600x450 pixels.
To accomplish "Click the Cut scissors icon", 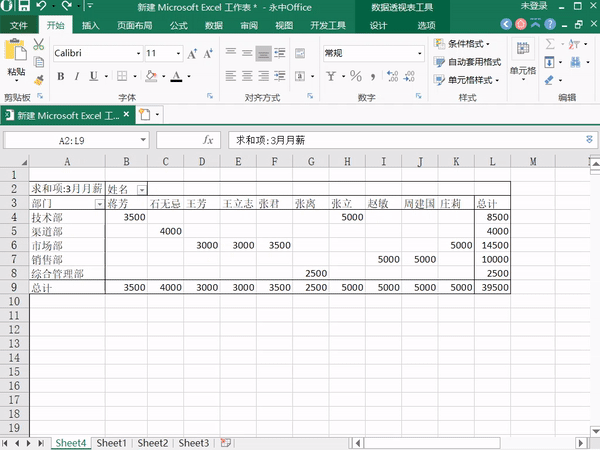I will click(38, 44).
